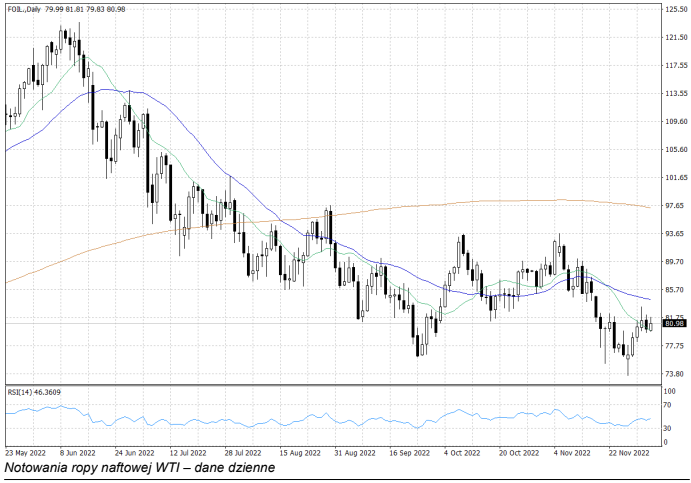Click the 125.50 price axis label
Screen dimensions: 691x483
click(x=676, y=9)
